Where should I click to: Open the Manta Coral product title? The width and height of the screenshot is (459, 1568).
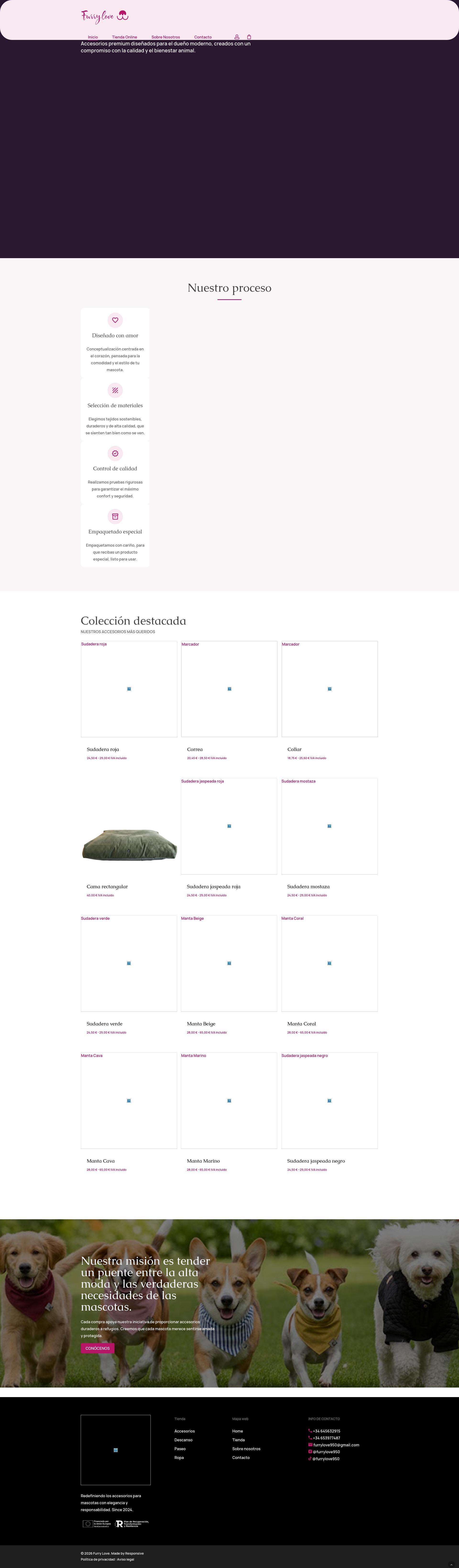point(301,1024)
